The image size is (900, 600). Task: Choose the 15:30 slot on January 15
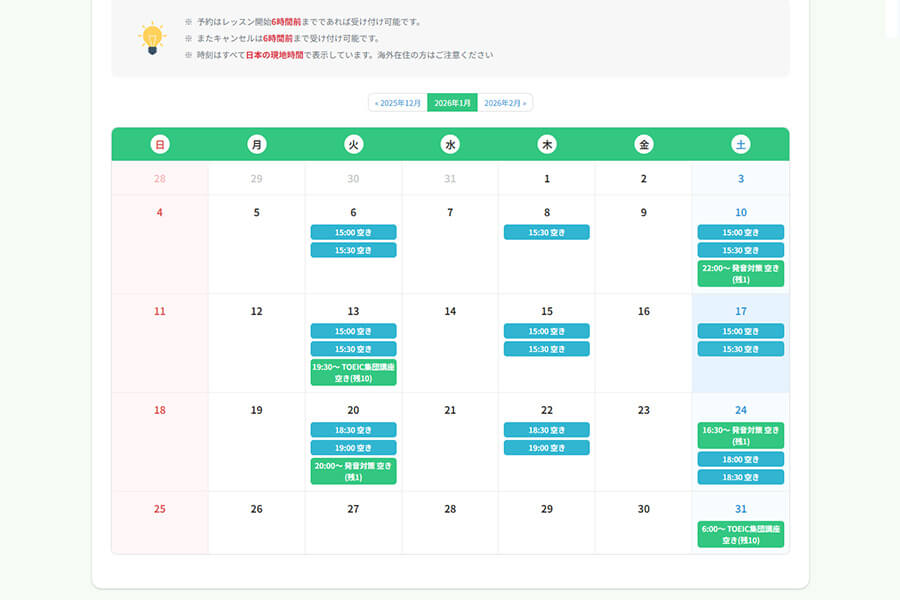547,349
